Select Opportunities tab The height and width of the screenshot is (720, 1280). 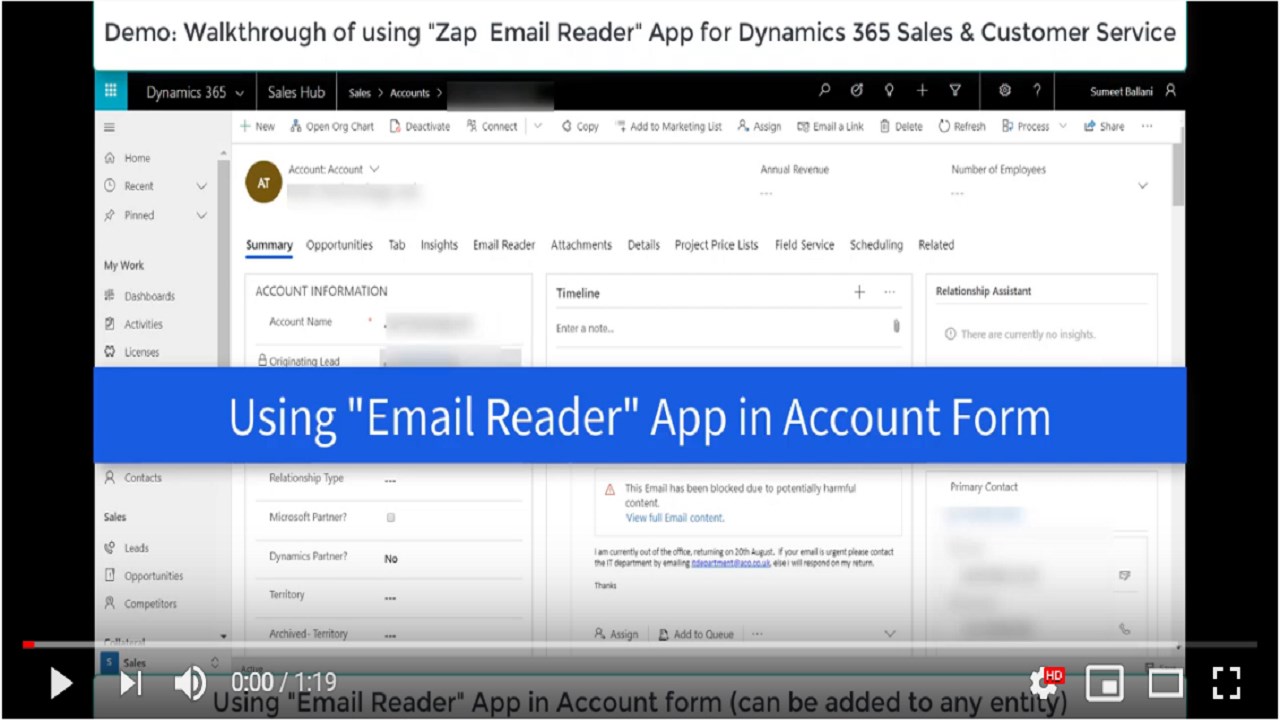[339, 245]
